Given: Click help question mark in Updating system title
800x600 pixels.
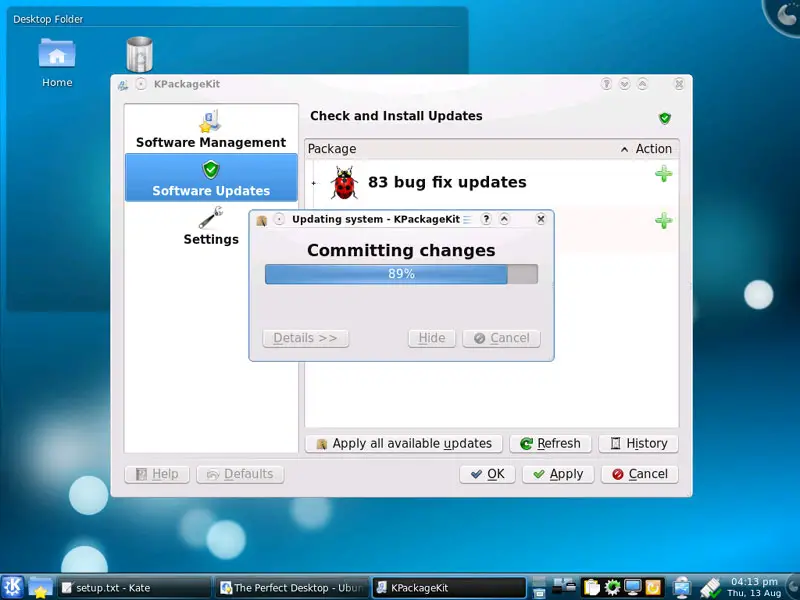Looking at the screenshot, I should 486,219.
